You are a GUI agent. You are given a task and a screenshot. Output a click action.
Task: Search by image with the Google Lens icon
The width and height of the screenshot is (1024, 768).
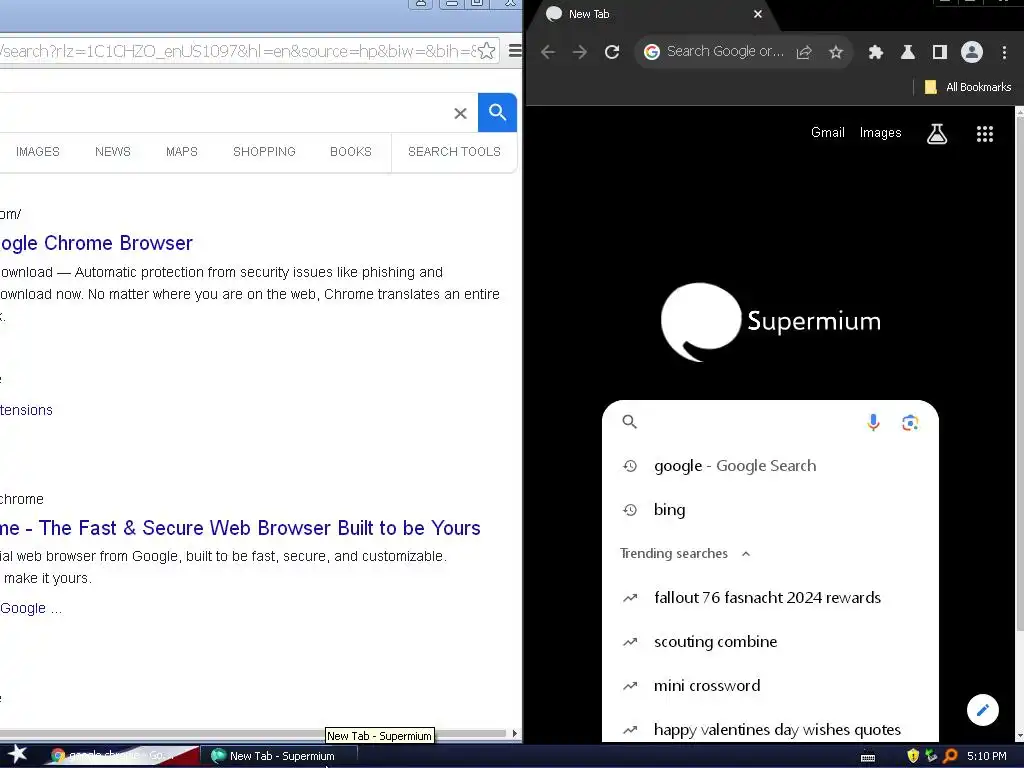pyautogui.click(x=910, y=423)
